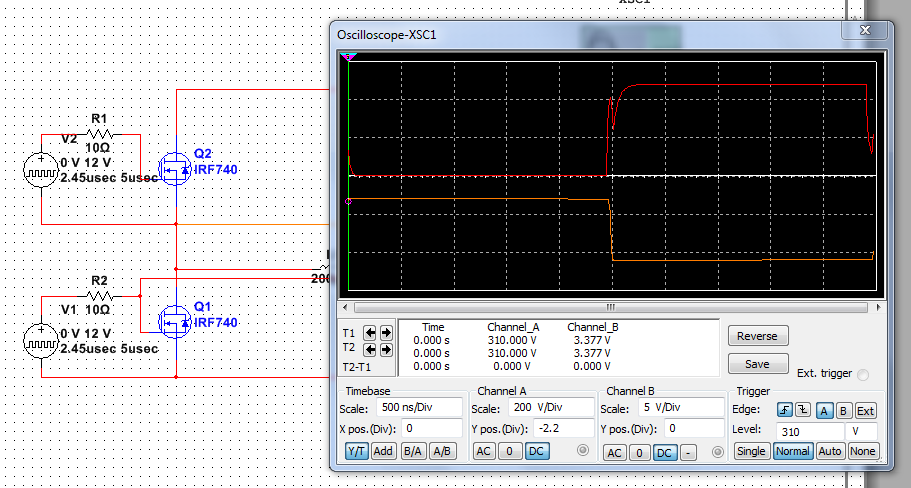This screenshot has width=911, height=488.
Task: Click the horizontal scrollbar thumb below the graph
Action: pyautogui.click(x=609, y=307)
